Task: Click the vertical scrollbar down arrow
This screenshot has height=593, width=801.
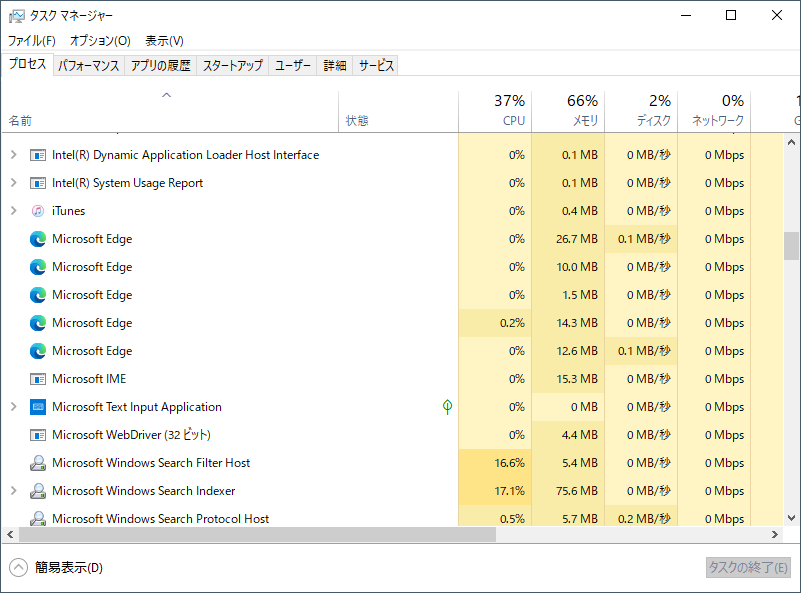Action: (791, 518)
